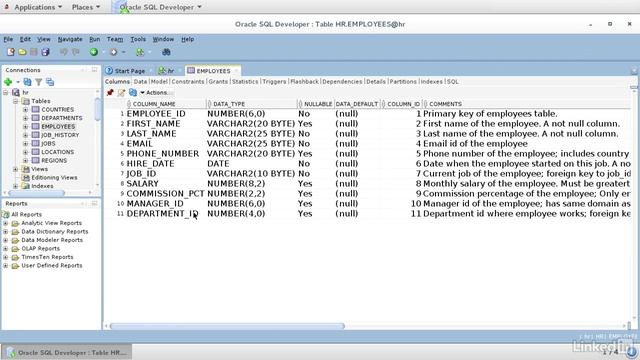
Task: Select the REGIONS table in tree
Action: [x=54, y=160]
